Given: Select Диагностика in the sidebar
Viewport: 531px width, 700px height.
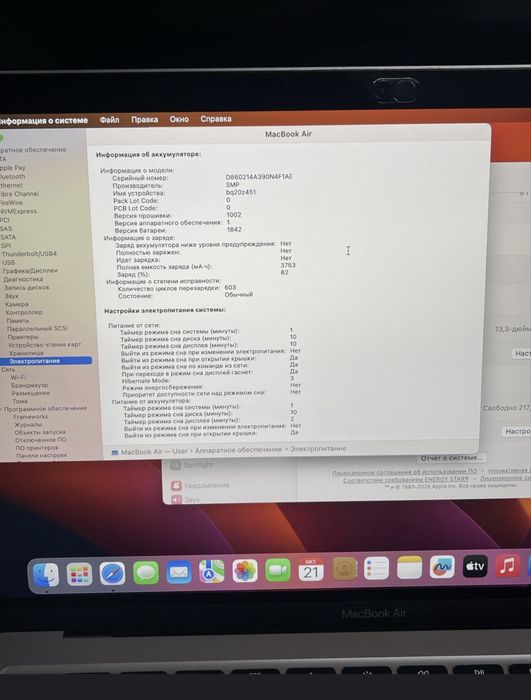Looking at the screenshot, I should tap(23, 279).
